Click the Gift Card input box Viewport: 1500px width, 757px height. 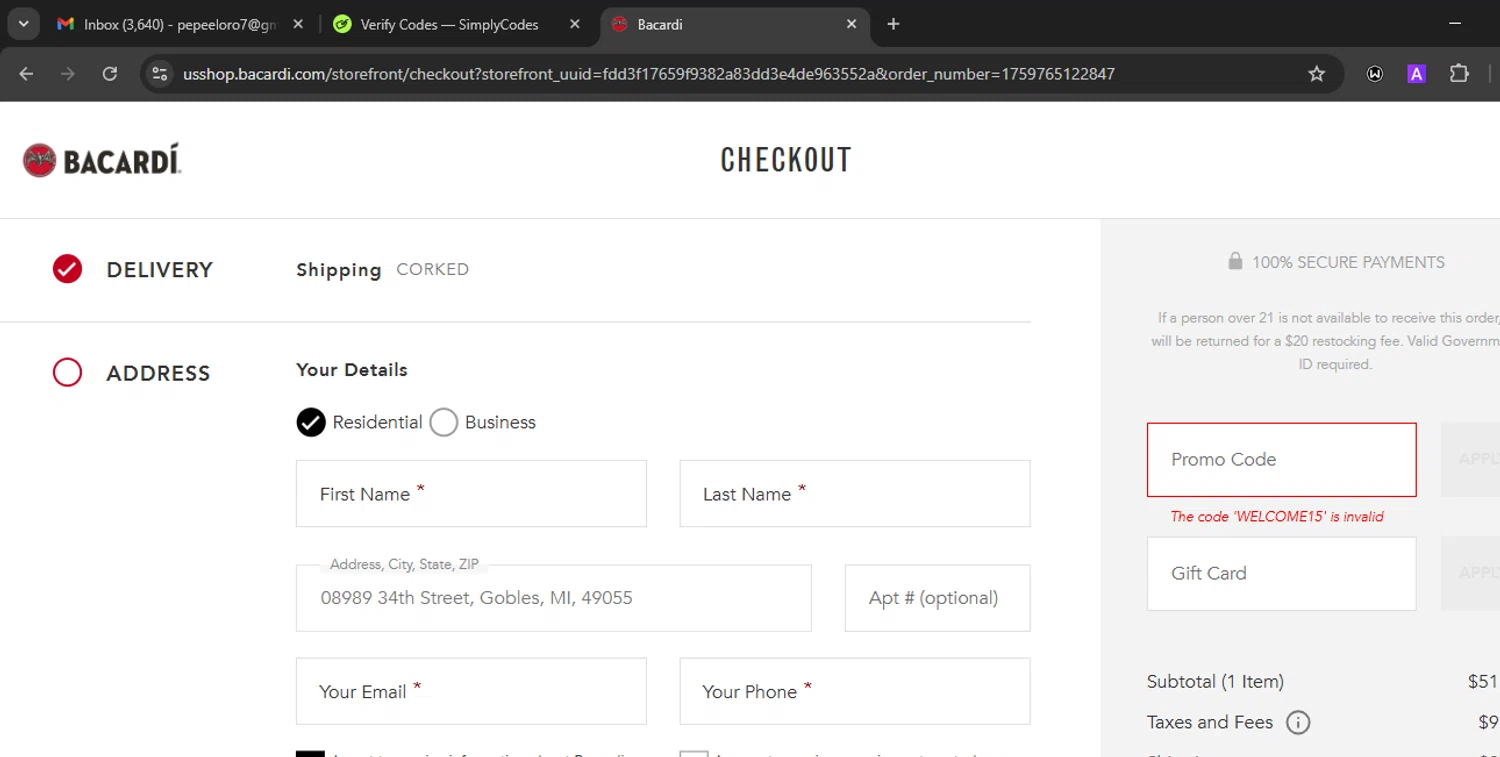[1282, 574]
